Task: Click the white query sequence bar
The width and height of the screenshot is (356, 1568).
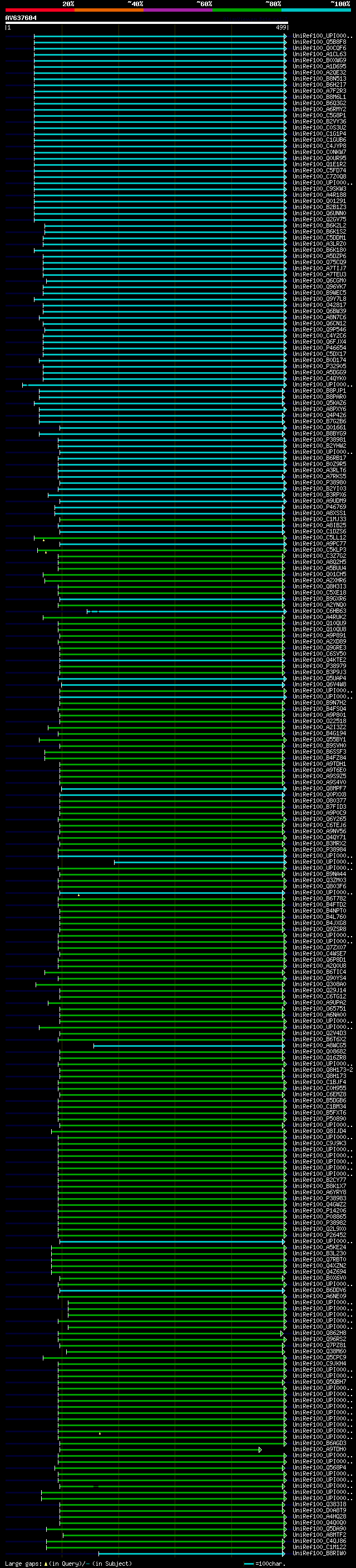Action: (x=147, y=22)
